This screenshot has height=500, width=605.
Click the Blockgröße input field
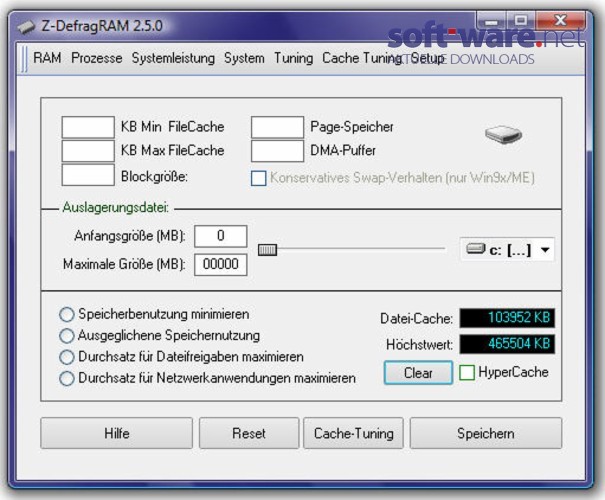point(88,175)
